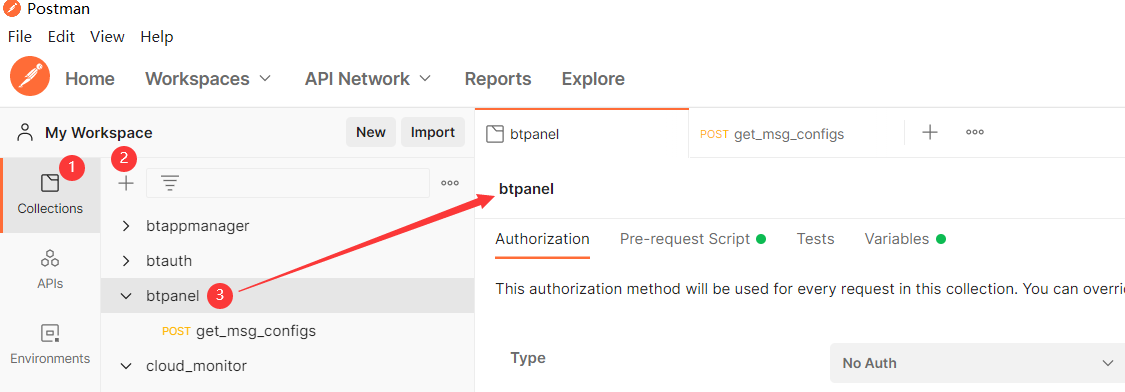Create new collection with plus icon
The image size is (1125, 392).
point(126,184)
